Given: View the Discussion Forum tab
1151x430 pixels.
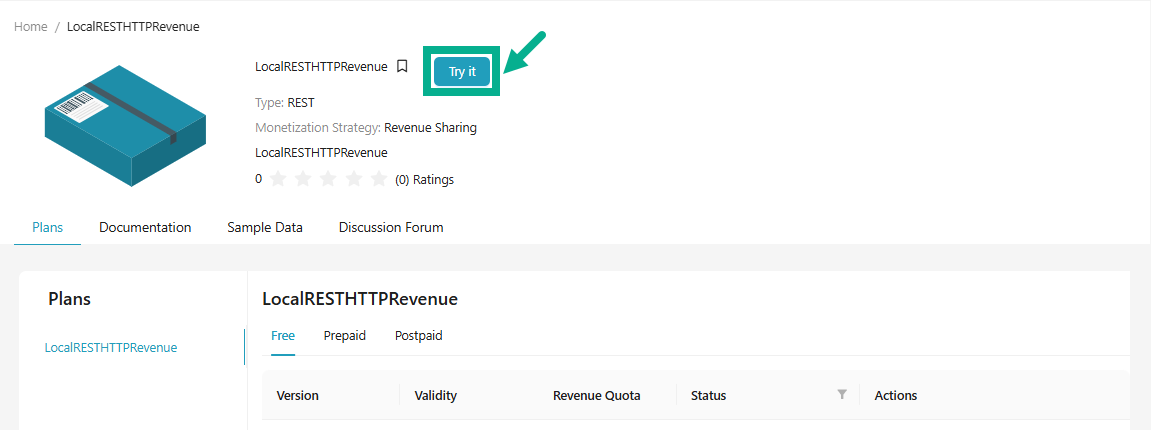Looking at the screenshot, I should pos(391,228).
